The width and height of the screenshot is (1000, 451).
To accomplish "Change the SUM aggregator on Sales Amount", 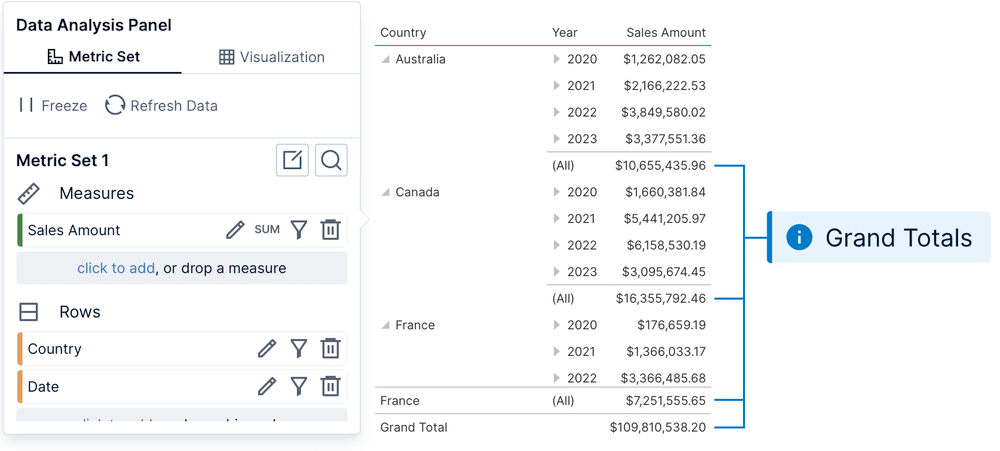I will 267,230.
